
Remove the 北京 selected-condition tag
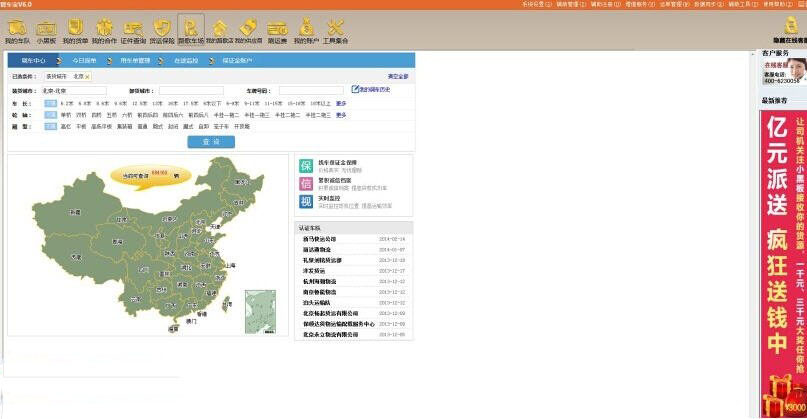(x=87, y=77)
